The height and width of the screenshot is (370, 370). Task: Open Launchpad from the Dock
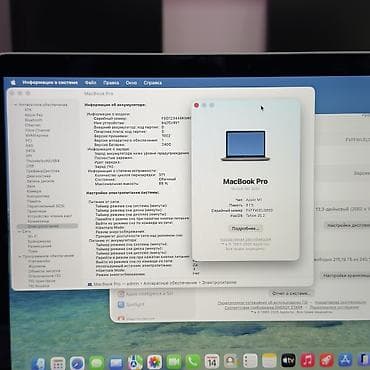click(58, 363)
